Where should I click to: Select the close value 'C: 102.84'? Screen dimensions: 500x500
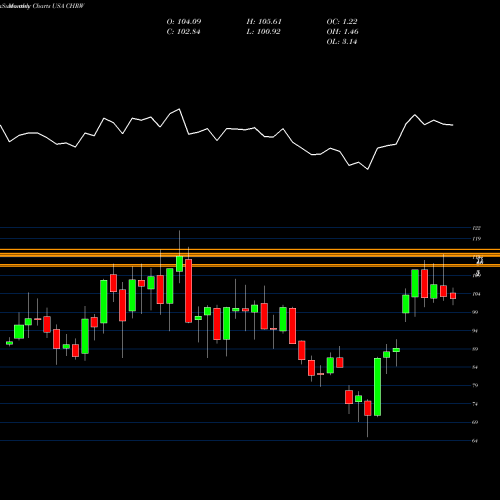point(183,32)
